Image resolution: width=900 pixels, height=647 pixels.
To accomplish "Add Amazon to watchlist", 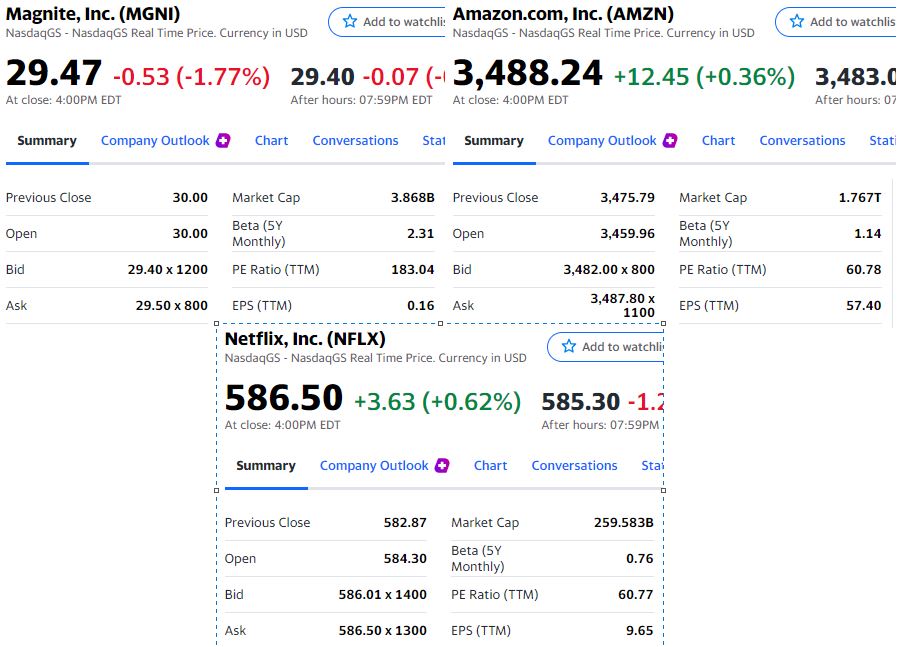I will 835,22.
